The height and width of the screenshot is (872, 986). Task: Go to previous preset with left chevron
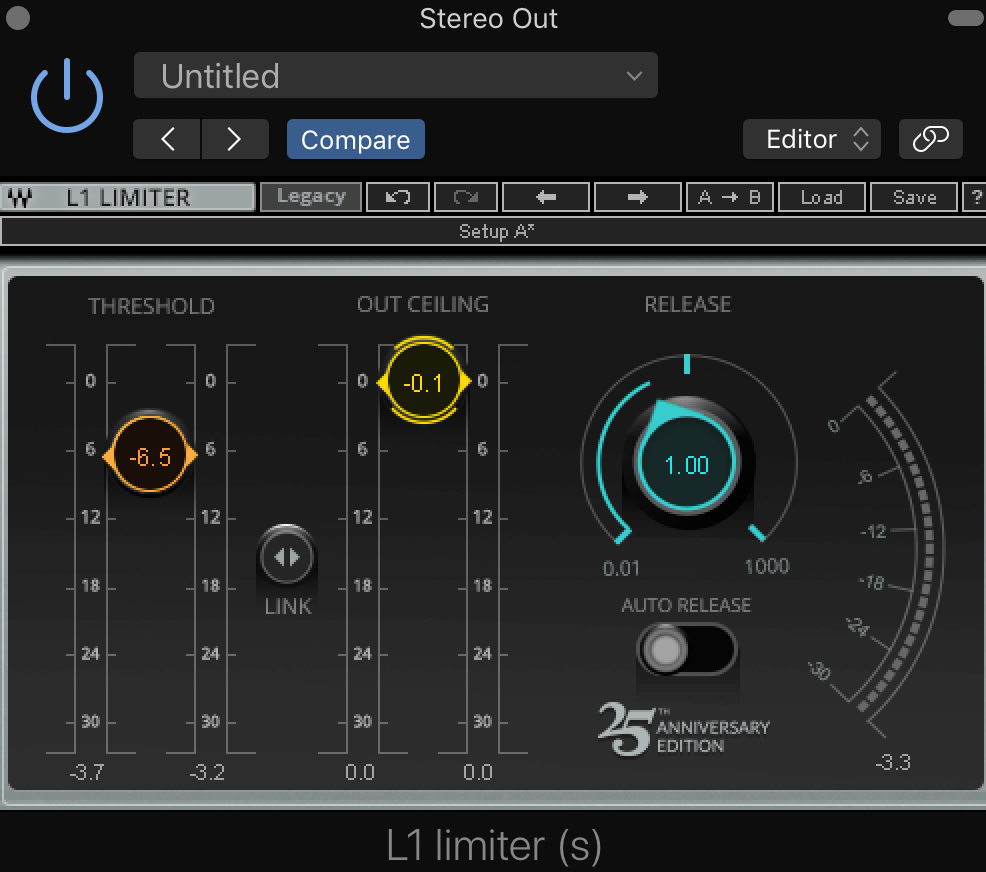coord(167,139)
